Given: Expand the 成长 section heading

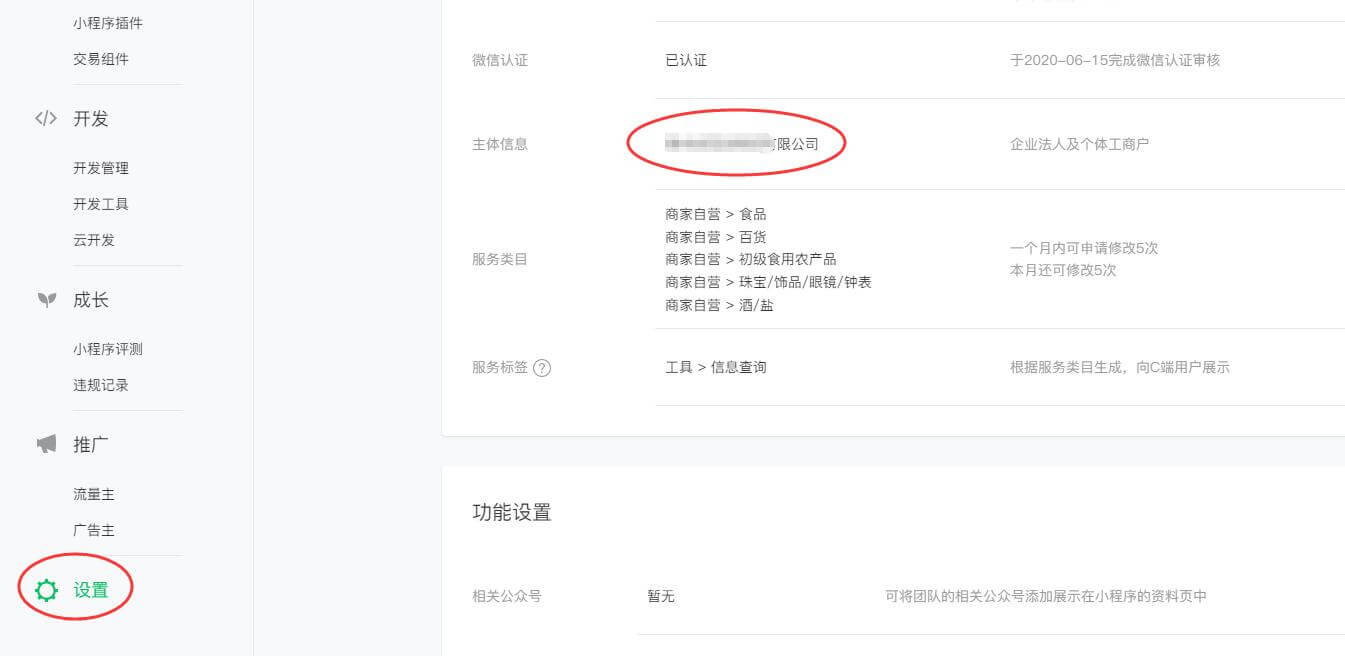Looking at the screenshot, I should 91,300.
